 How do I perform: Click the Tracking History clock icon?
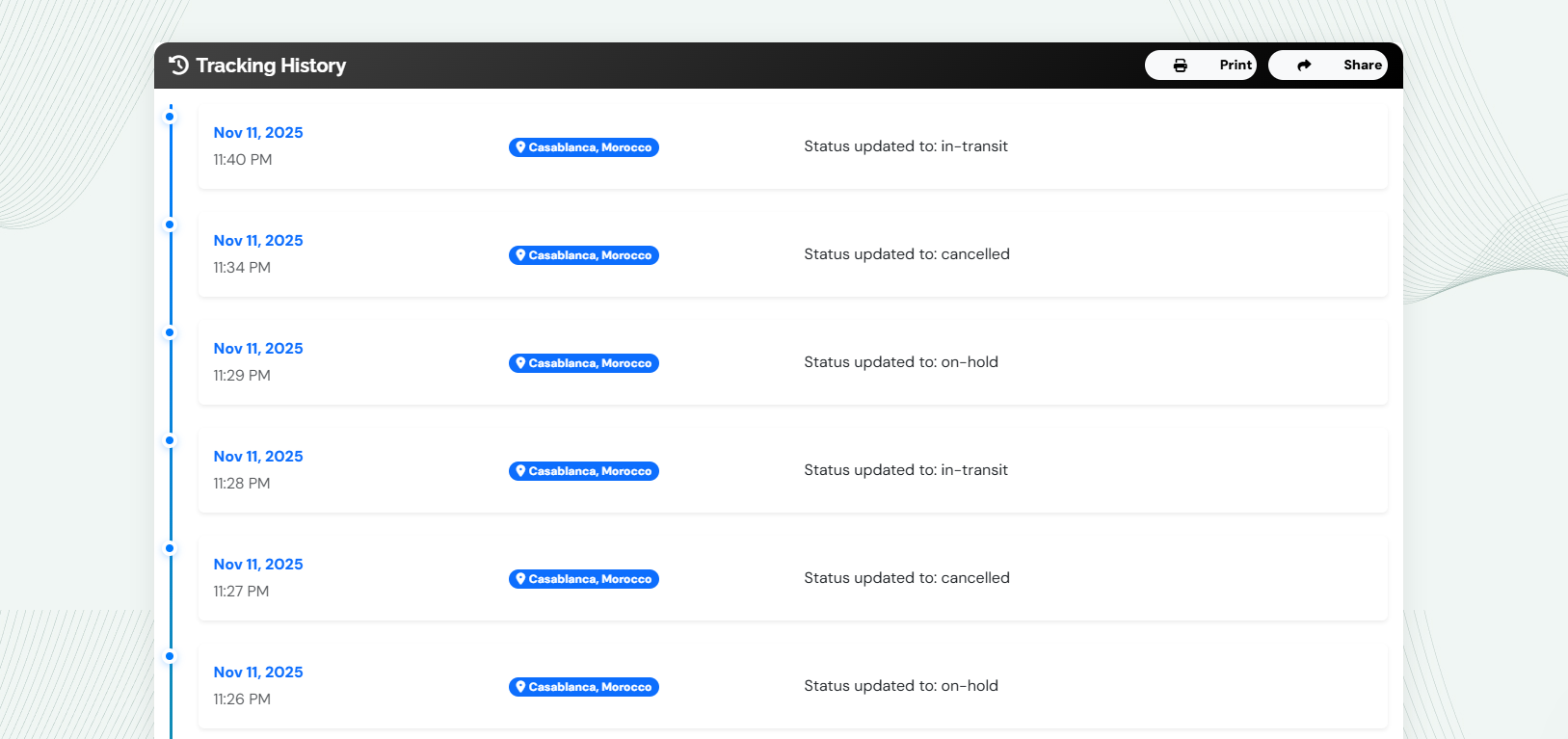[178, 66]
